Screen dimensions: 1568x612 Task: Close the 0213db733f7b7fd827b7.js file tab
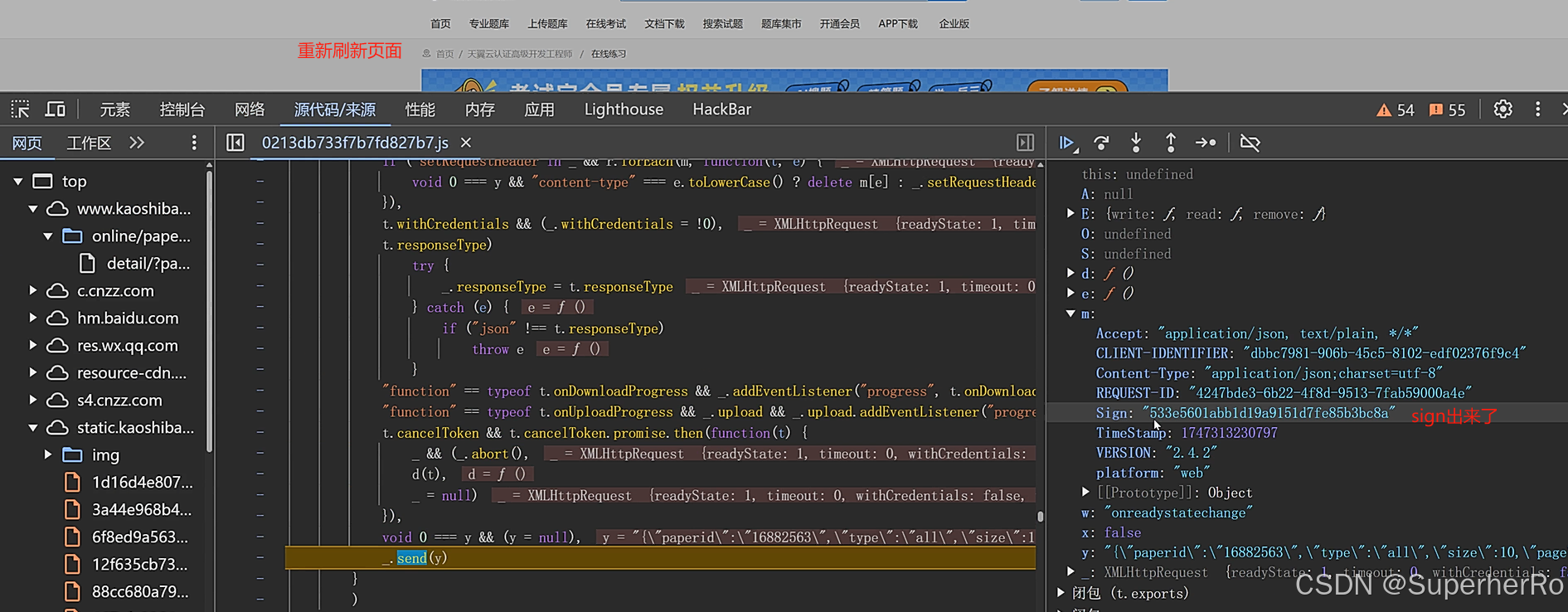click(x=466, y=143)
